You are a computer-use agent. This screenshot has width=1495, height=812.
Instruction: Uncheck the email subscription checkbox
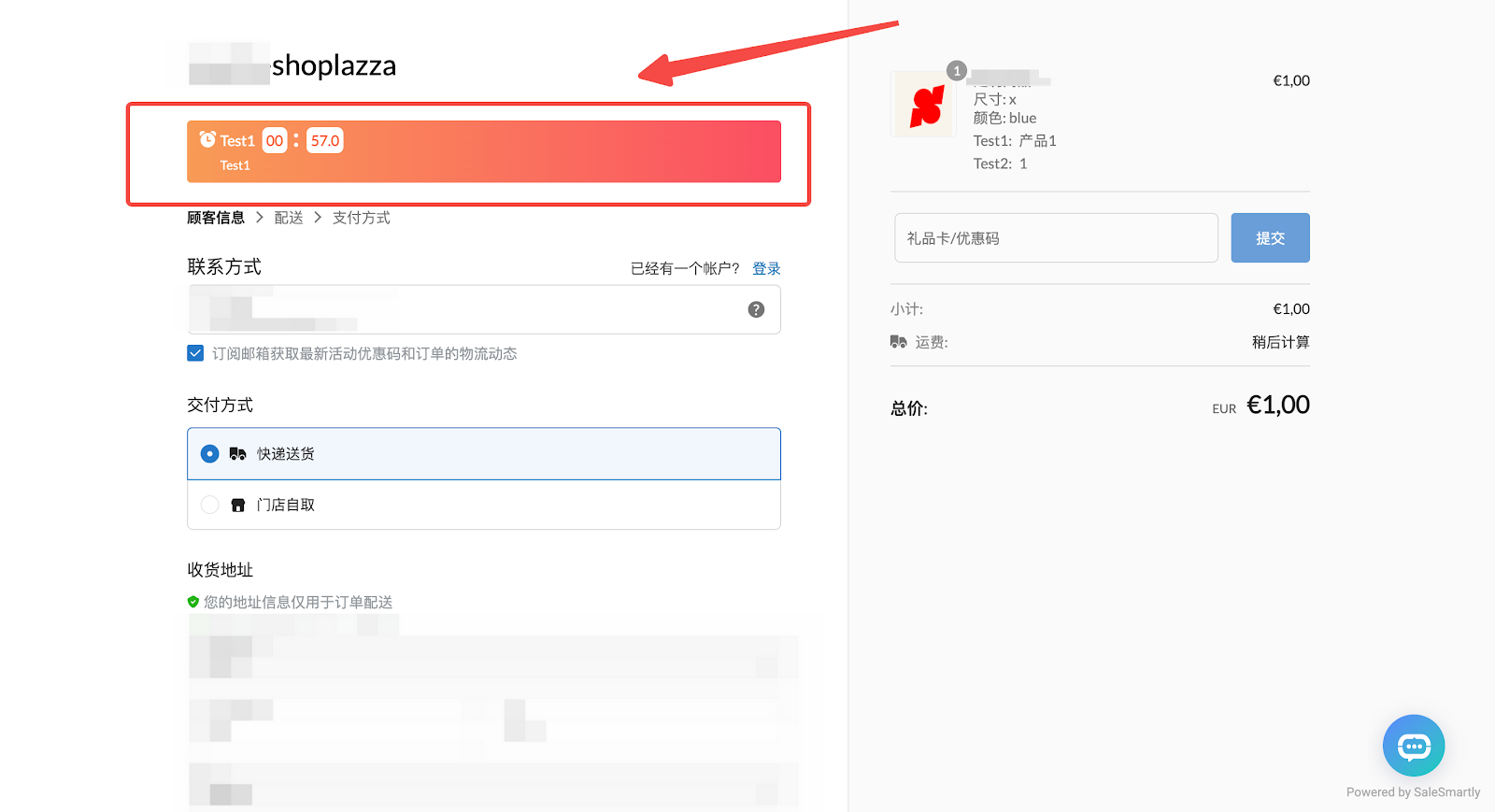[195, 353]
